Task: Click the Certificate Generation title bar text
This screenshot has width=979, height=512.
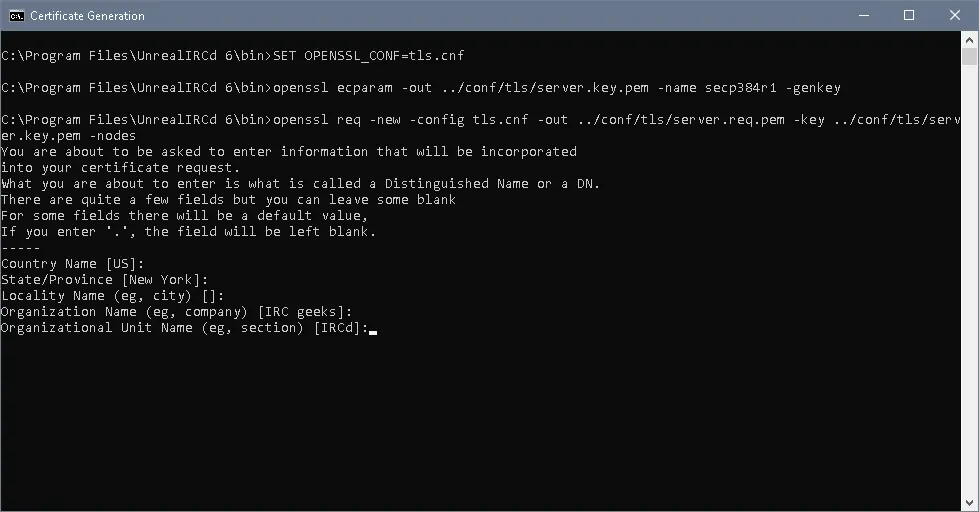Action: point(87,16)
